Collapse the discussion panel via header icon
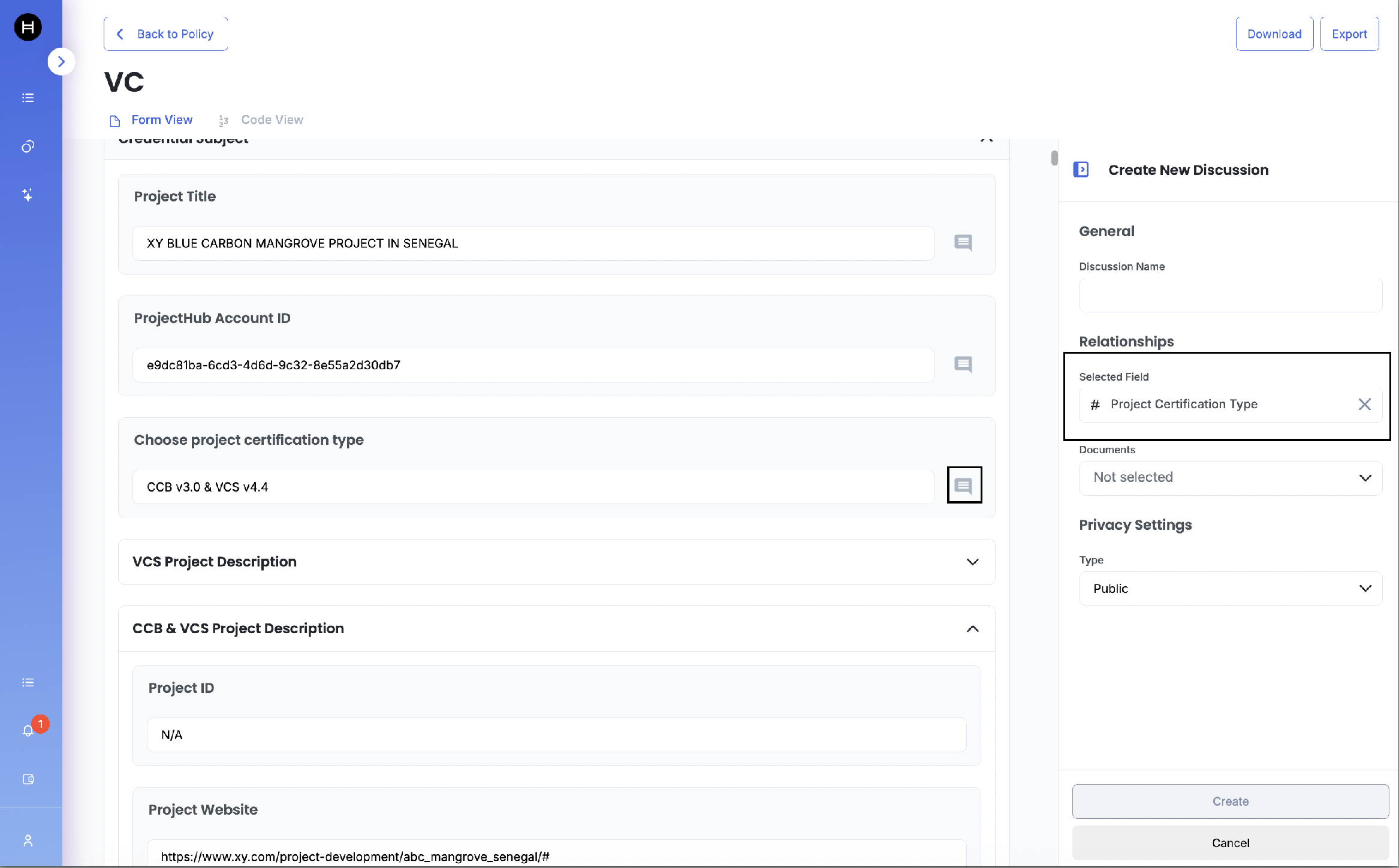Image resolution: width=1399 pixels, height=868 pixels. 1080,170
